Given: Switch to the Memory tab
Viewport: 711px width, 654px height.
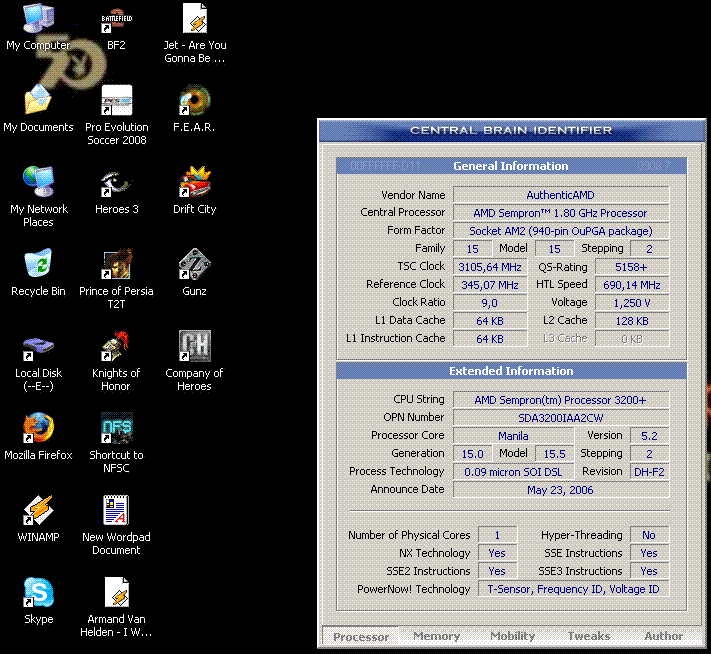Looking at the screenshot, I should (436, 636).
